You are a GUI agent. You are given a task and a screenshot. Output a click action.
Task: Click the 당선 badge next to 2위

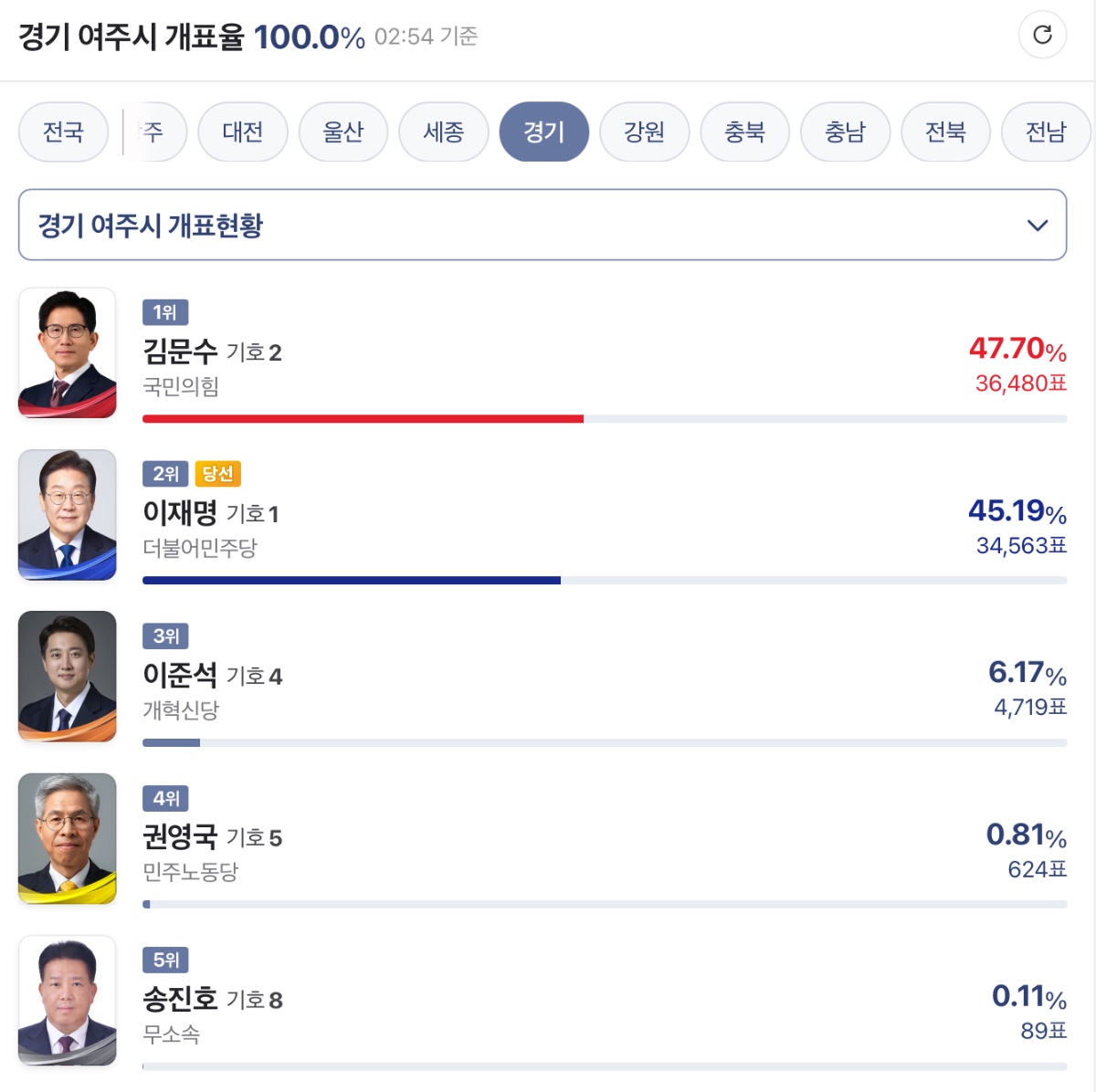pos(217,474)
